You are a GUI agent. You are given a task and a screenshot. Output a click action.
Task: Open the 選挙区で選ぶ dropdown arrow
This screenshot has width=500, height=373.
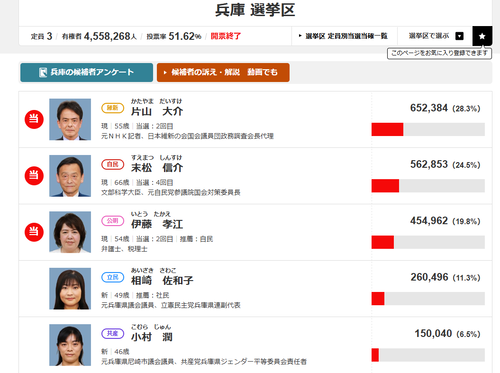pyautogui.click(x=459, y=36)
